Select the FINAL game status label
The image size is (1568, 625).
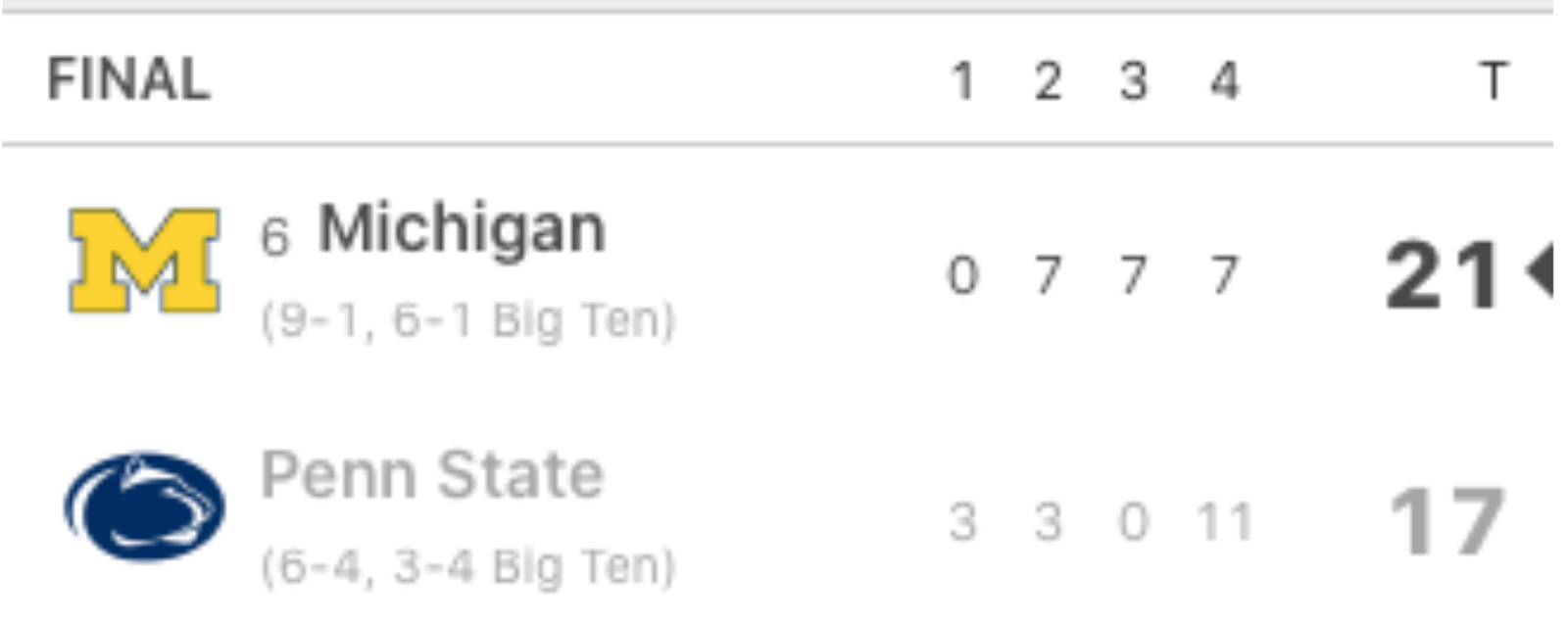(x=128, y=79)
